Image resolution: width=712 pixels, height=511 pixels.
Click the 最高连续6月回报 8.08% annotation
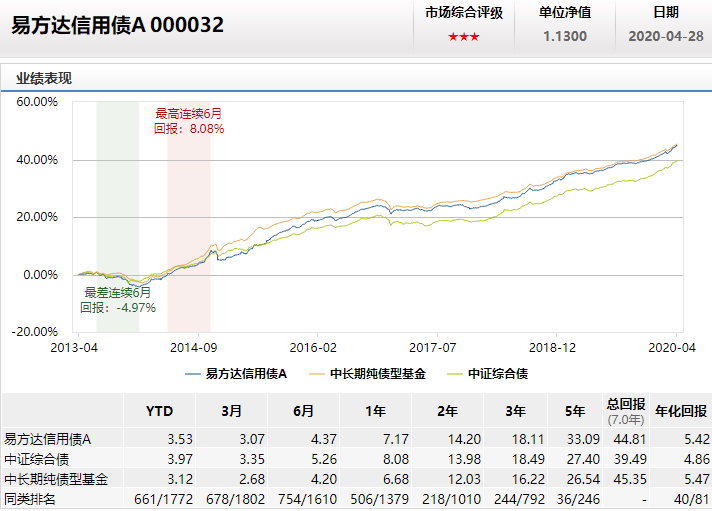pyautogui.click(x=189, y=121)
